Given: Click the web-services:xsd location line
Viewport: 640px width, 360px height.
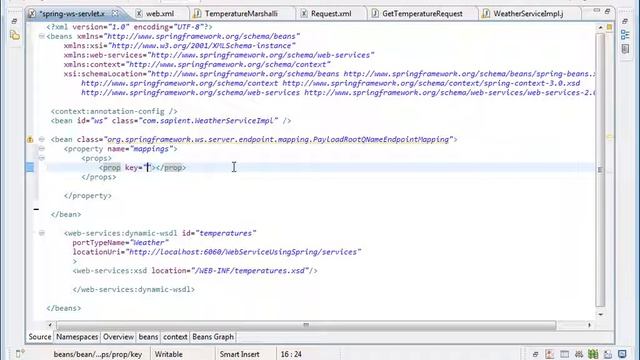Looking at the screenshot, I should [195, 271].
